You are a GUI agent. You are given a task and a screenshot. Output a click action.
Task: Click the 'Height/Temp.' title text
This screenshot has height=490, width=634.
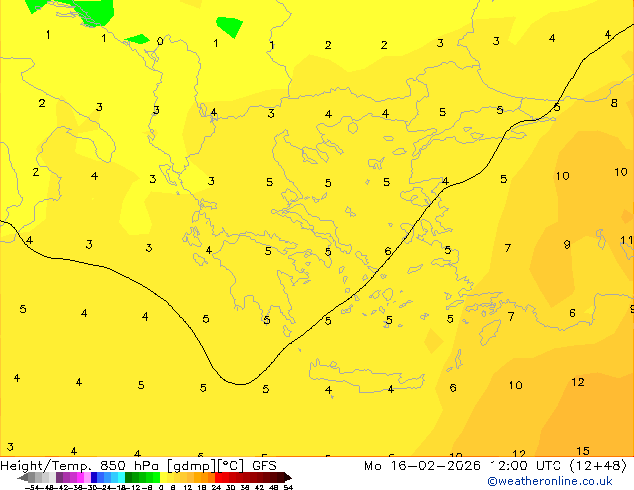tap(47, 466)
